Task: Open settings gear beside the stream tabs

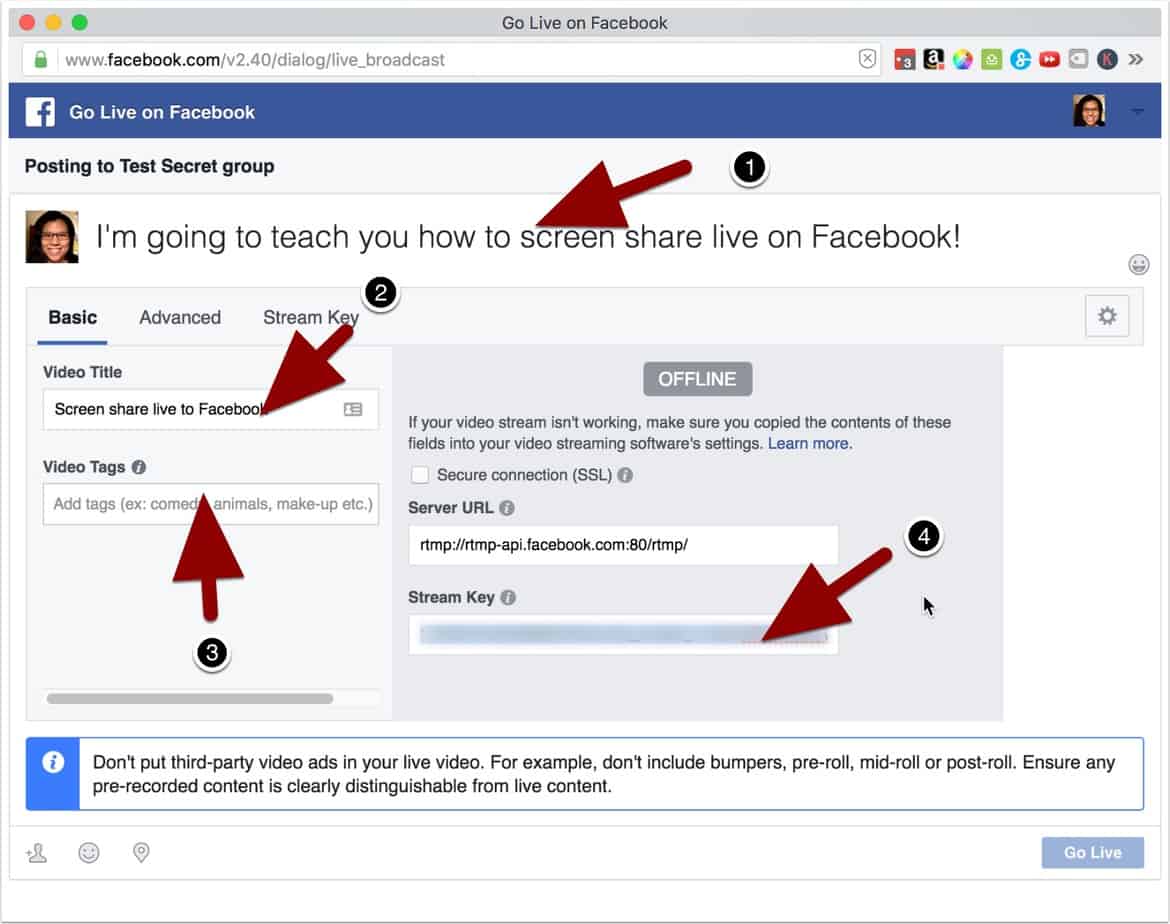Action: 1107,316
